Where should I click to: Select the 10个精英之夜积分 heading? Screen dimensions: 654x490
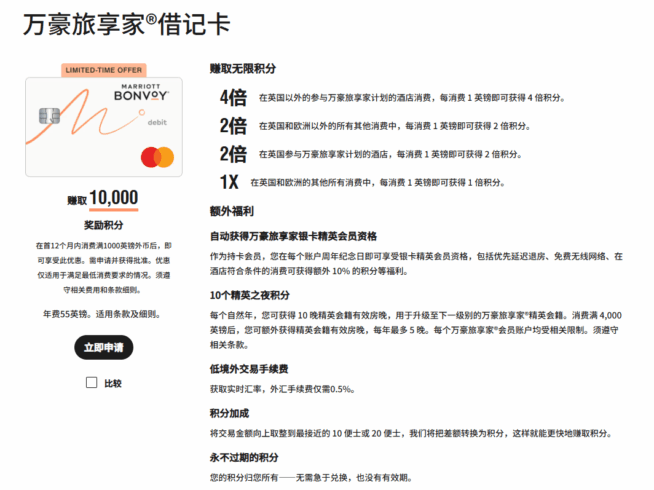coord(249,295)
